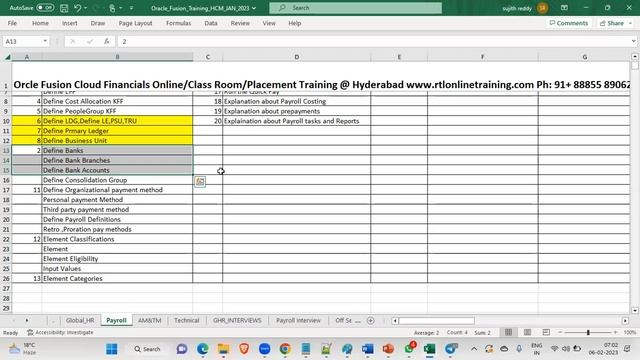Click the zoom in plus button
Screen dimensions: 640x360
[616, 333]
